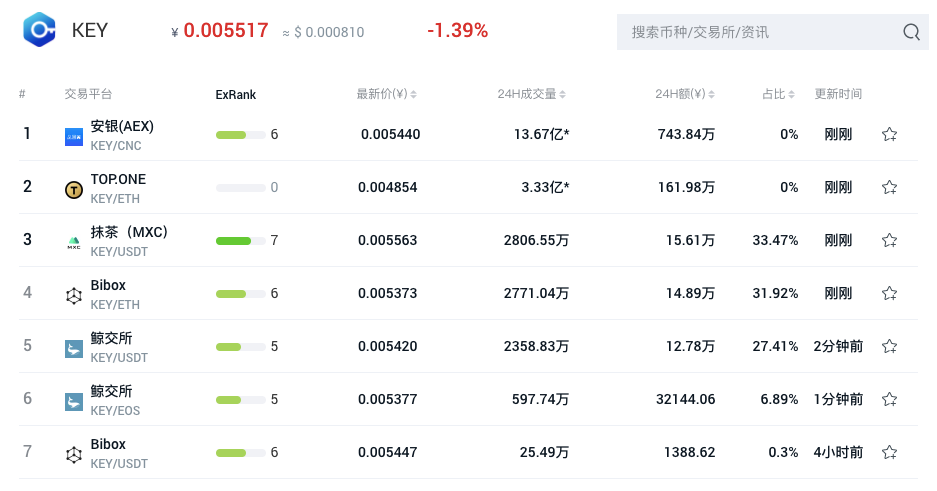Open Bibox link in row 4
Image resolution: width=937 pixels, height=491 pixels.
108,286
